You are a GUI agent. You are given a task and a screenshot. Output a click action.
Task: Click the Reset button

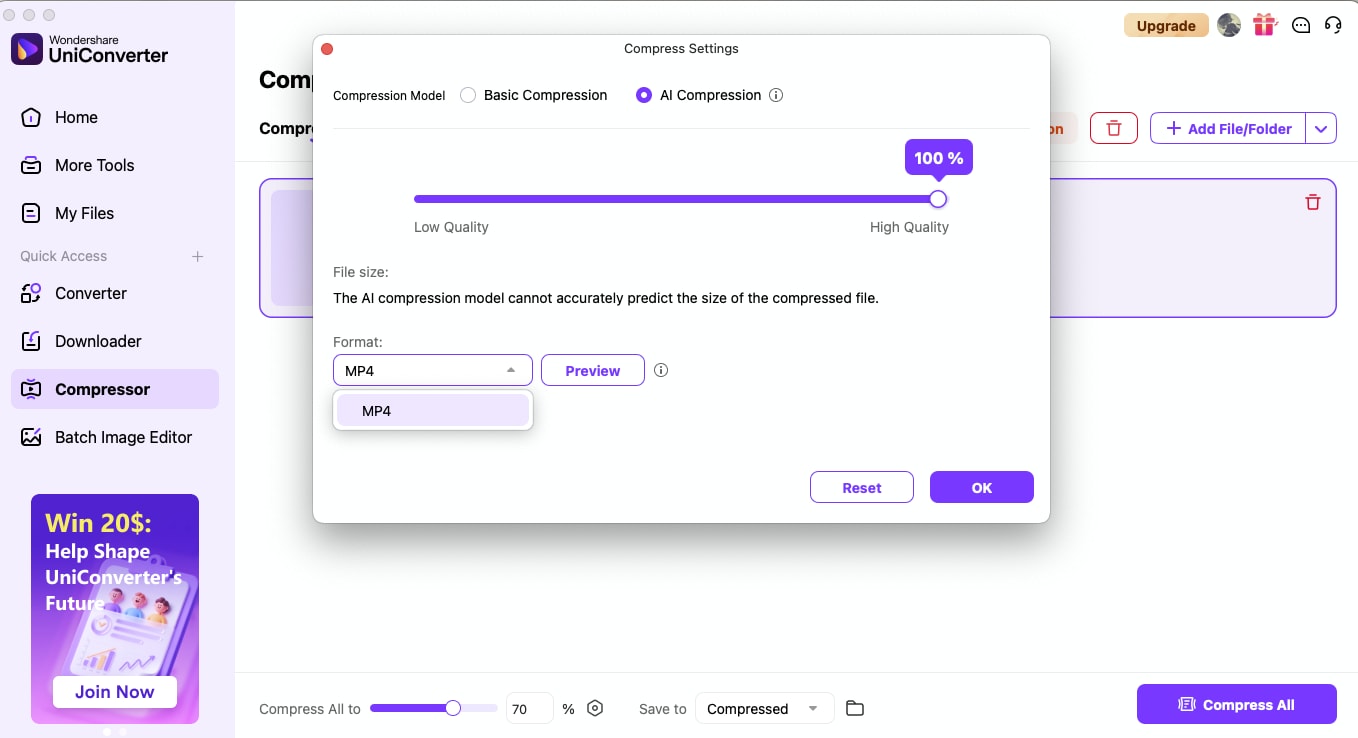[x=862, y=487]
